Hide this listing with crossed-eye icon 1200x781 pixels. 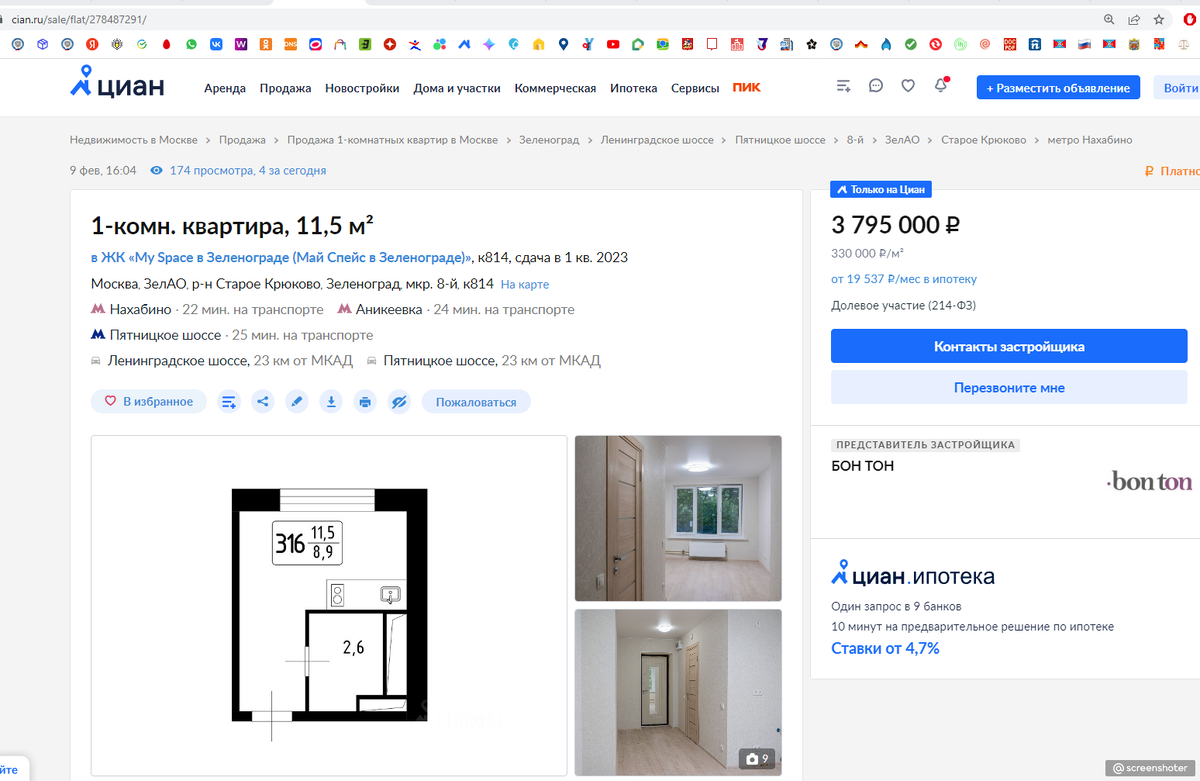coord(399,402)
